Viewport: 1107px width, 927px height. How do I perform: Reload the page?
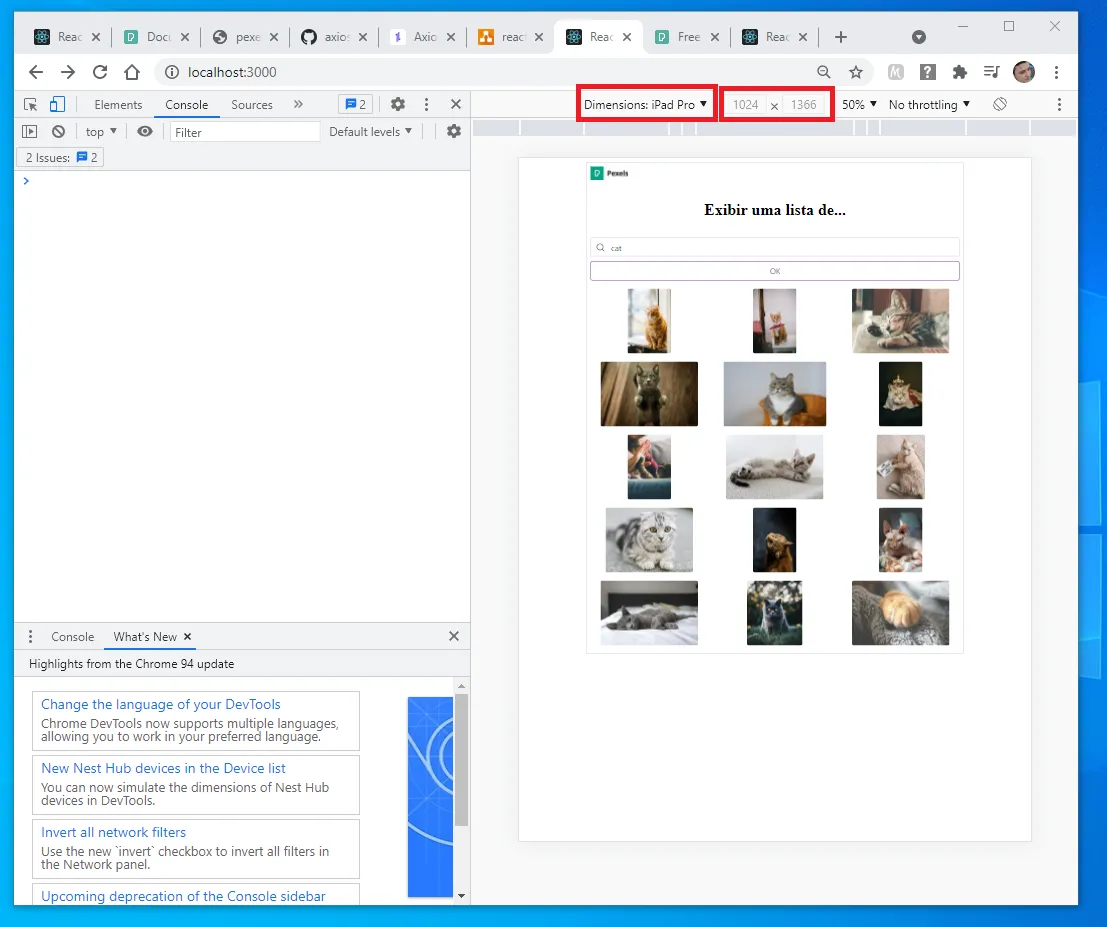(x=100, y=72)
